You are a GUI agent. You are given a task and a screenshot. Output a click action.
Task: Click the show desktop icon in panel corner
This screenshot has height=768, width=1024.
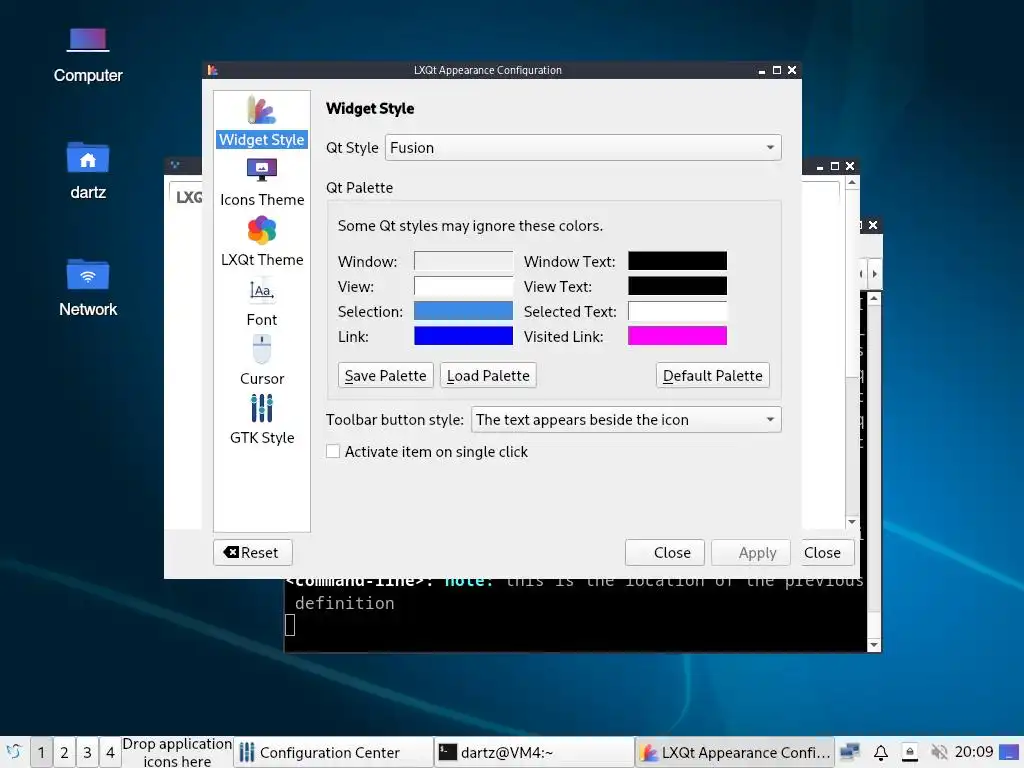(x=1009, y=752)
